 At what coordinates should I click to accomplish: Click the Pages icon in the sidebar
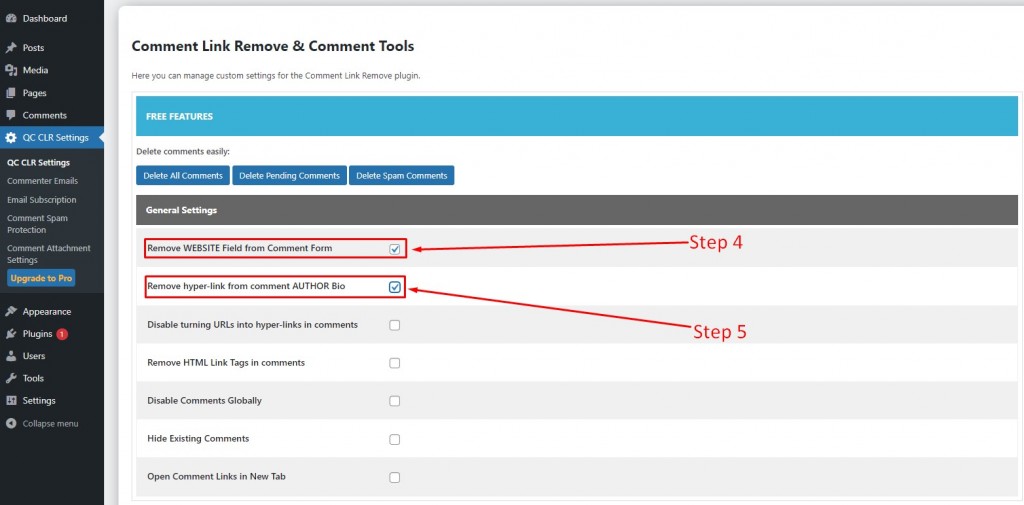point(11,93)
